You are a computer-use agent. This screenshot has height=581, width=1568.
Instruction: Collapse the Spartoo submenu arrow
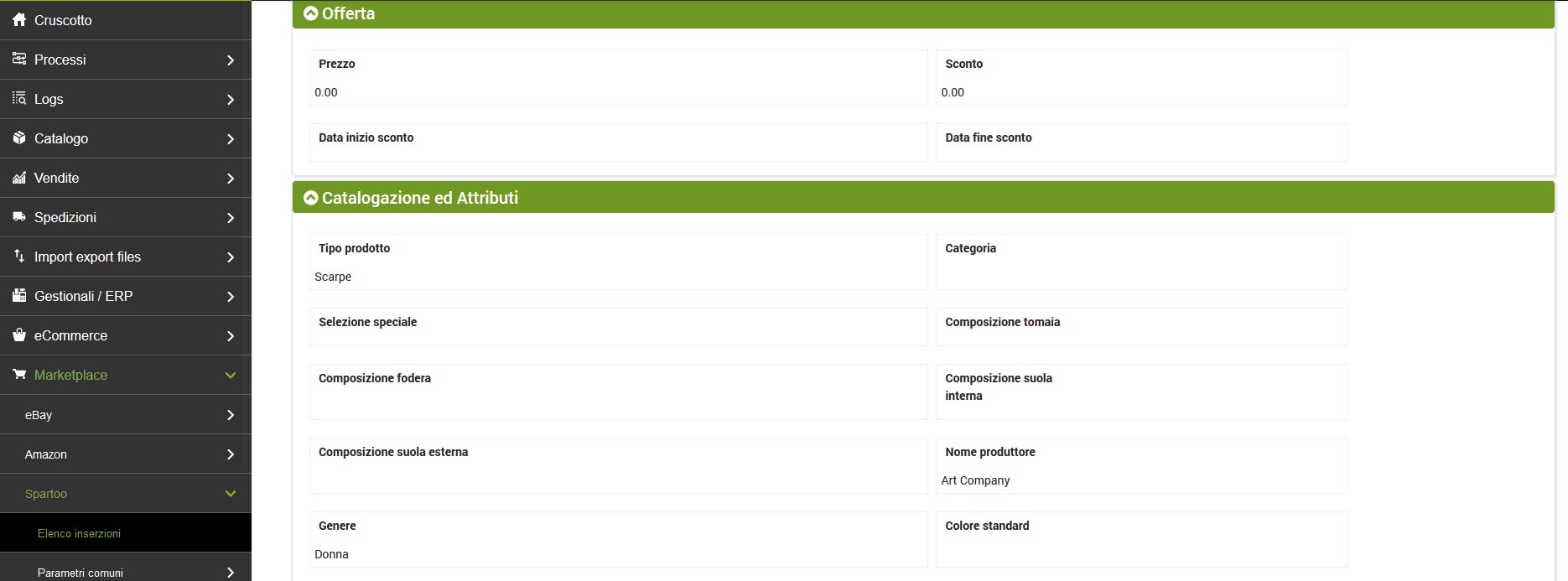pyautogui.click(x=231, y=494)
